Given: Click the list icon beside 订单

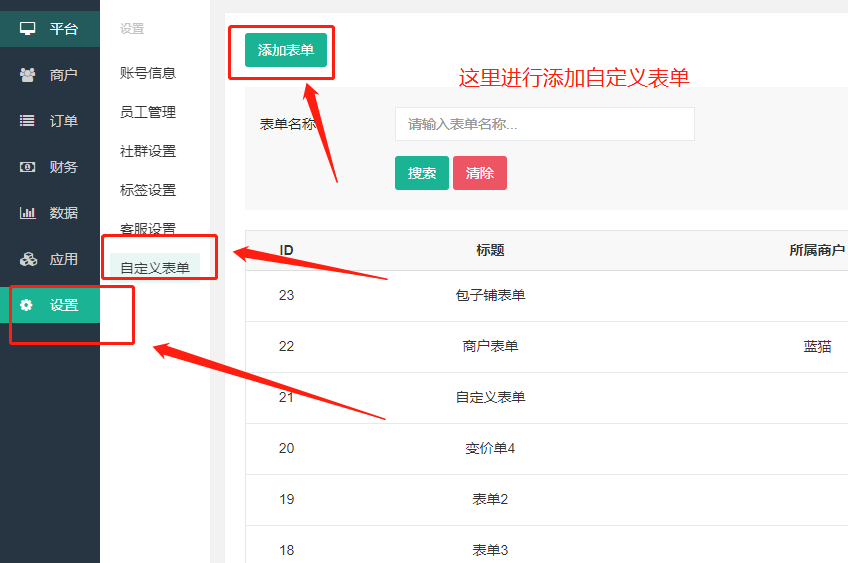Looking at the screenshot, I should point(27,121).
